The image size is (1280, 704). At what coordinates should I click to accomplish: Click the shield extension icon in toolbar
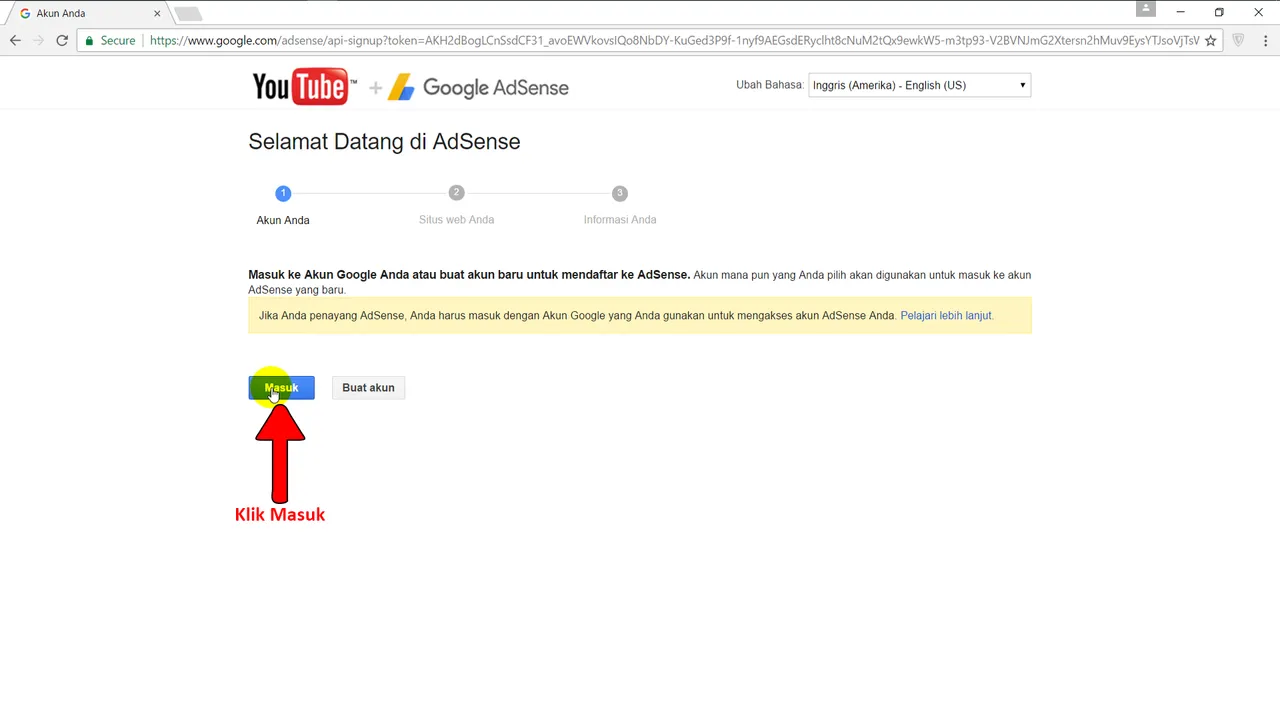(1238, 41)
